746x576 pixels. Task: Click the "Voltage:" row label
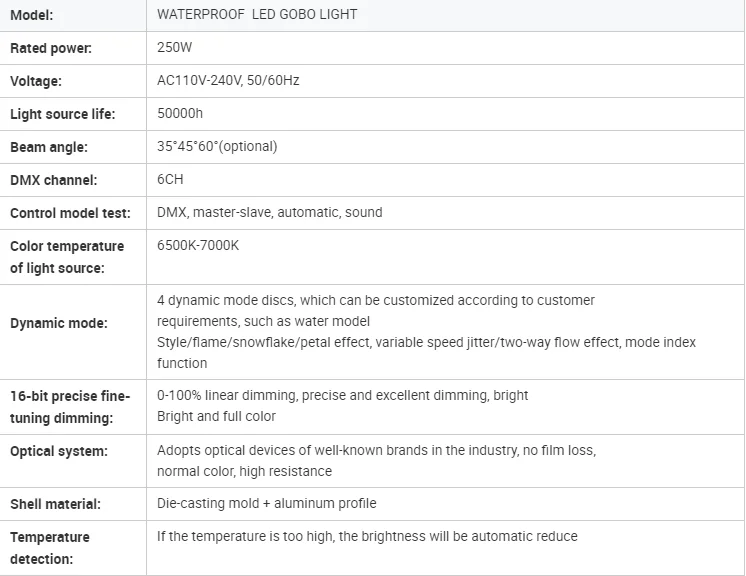point(36,81)
